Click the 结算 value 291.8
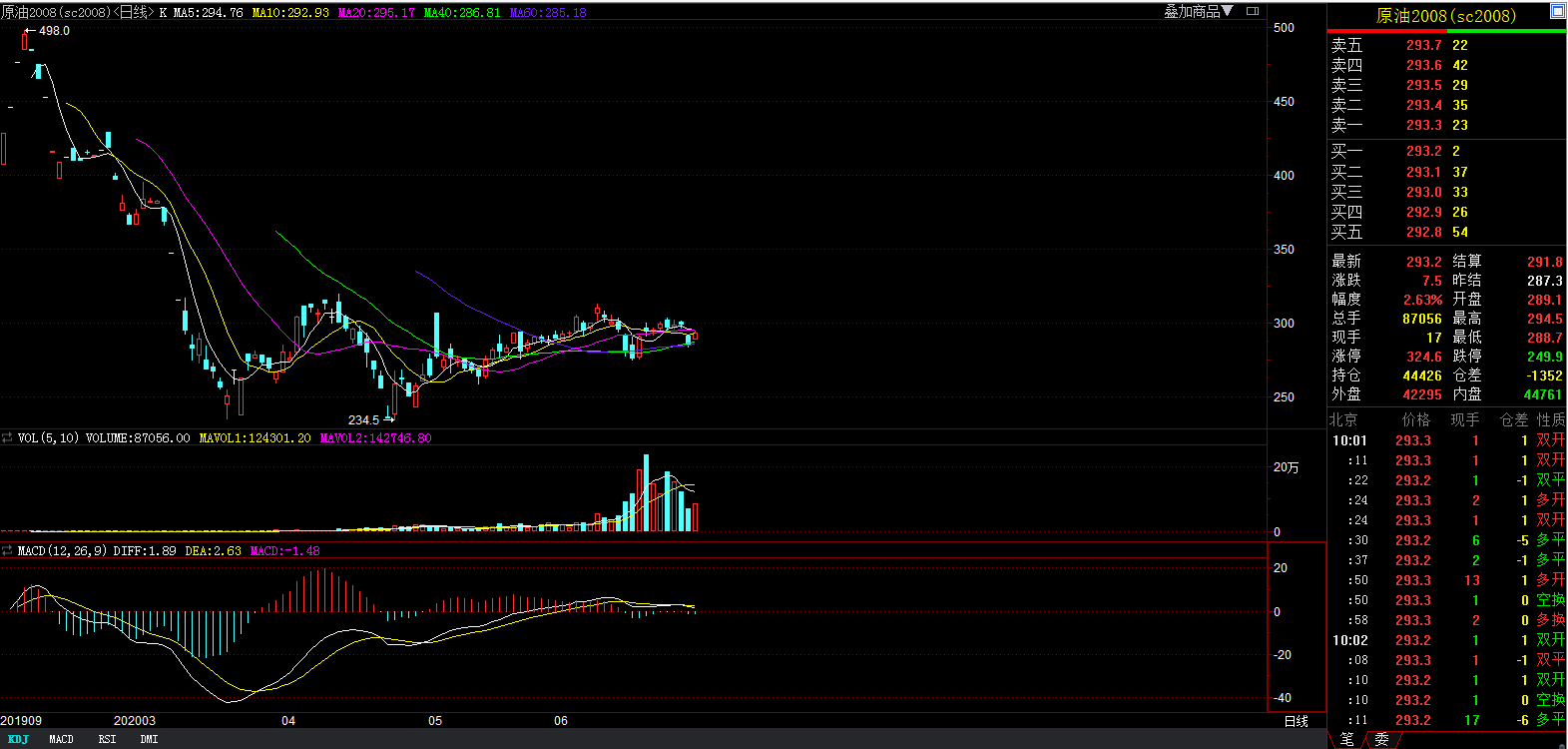The image size is (1568, 749). click(x=1544, y=262)
